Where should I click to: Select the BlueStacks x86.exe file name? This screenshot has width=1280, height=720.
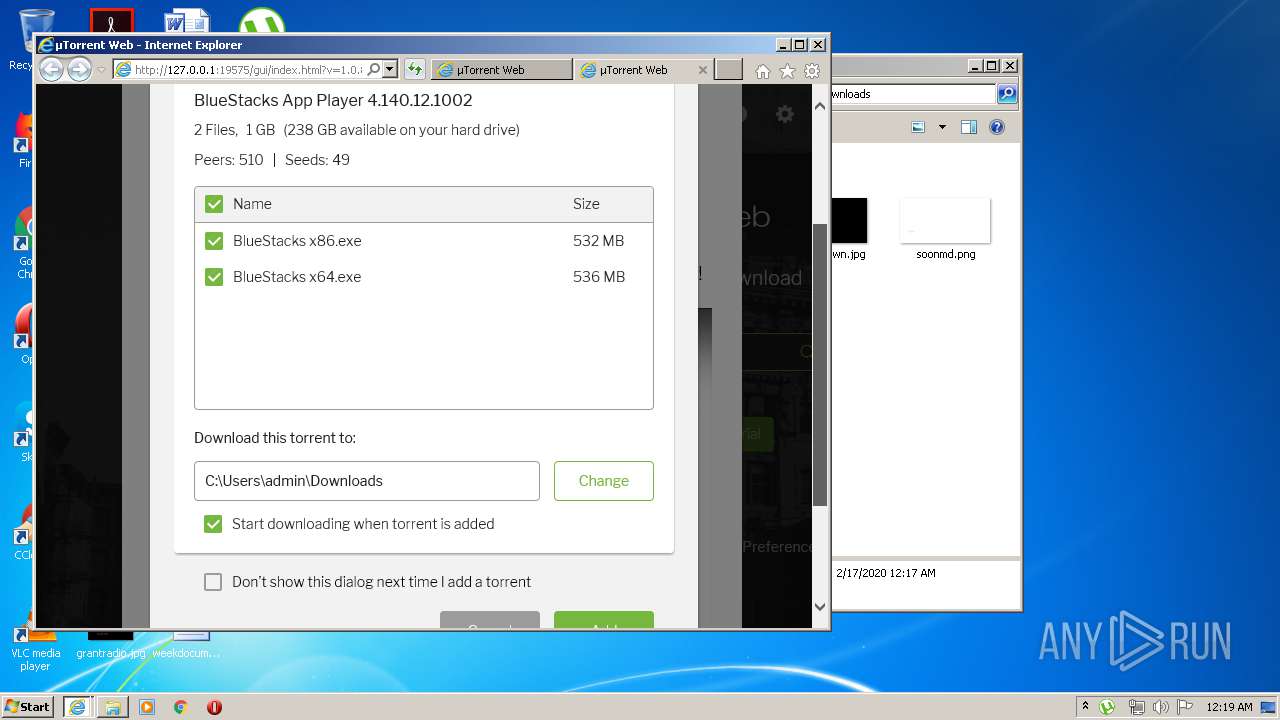click(x=297, y=241)
